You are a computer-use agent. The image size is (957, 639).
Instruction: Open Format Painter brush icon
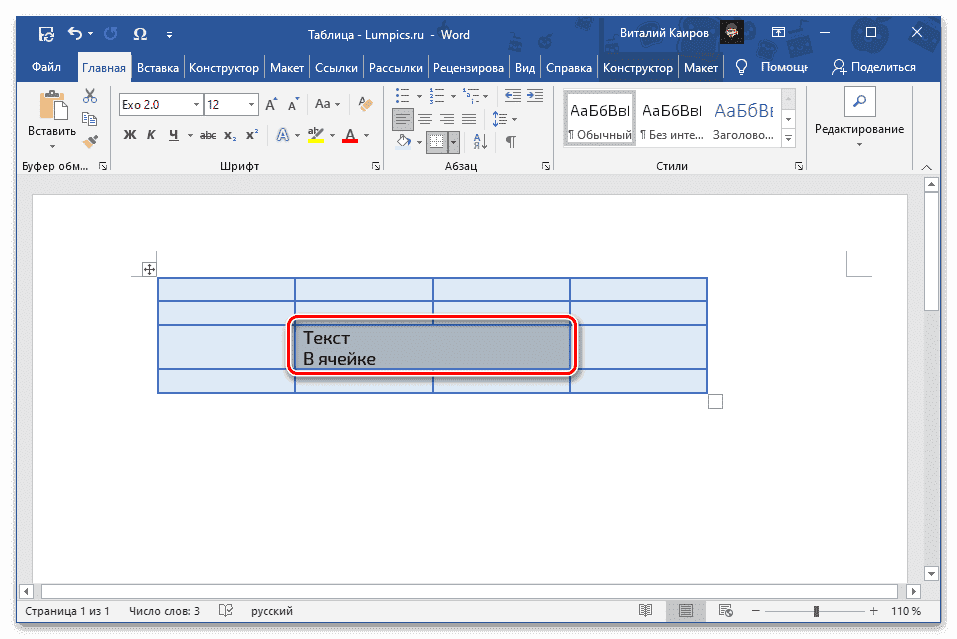[90, 139]
